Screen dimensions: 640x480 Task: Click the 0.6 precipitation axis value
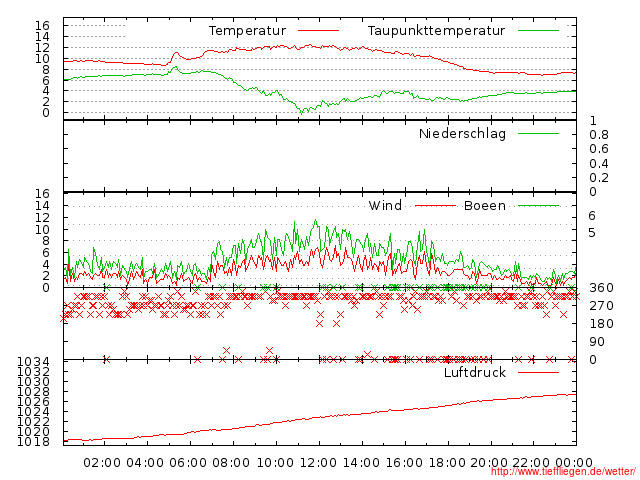pyautogui.click(x=599, y=149)
